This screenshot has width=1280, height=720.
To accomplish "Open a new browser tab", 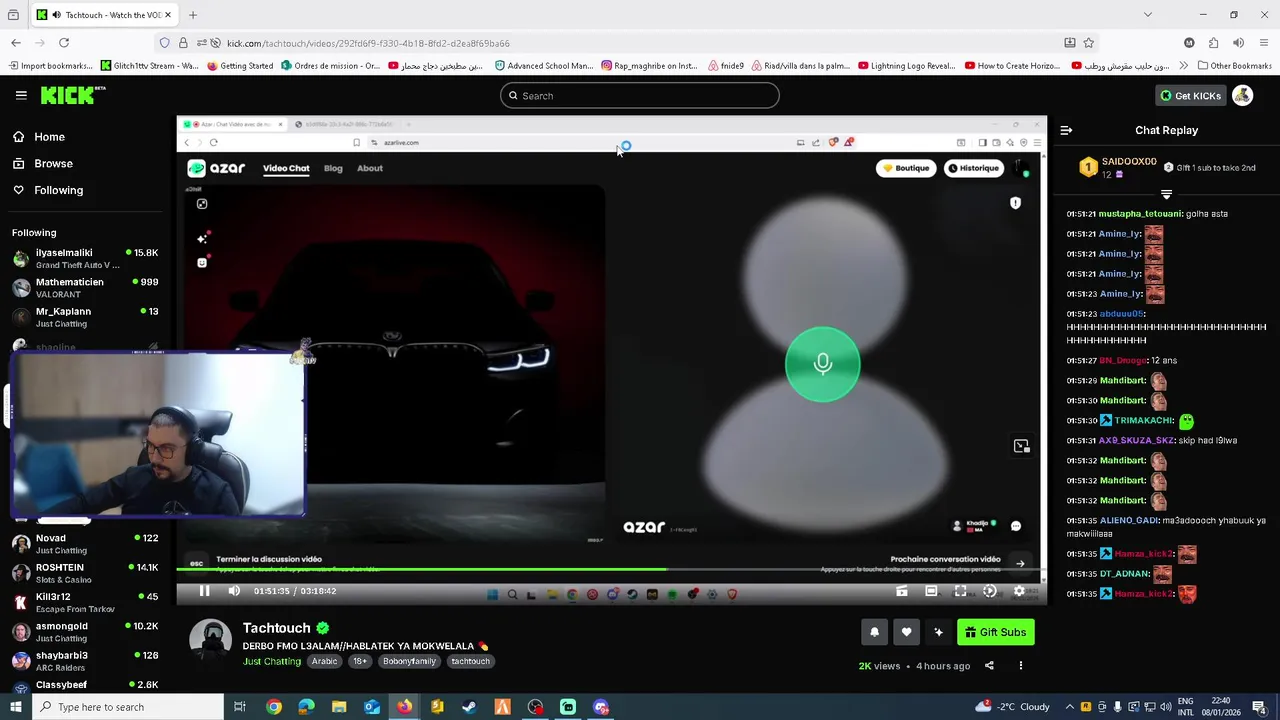I will pyautogui.click(x=193, y=15).
